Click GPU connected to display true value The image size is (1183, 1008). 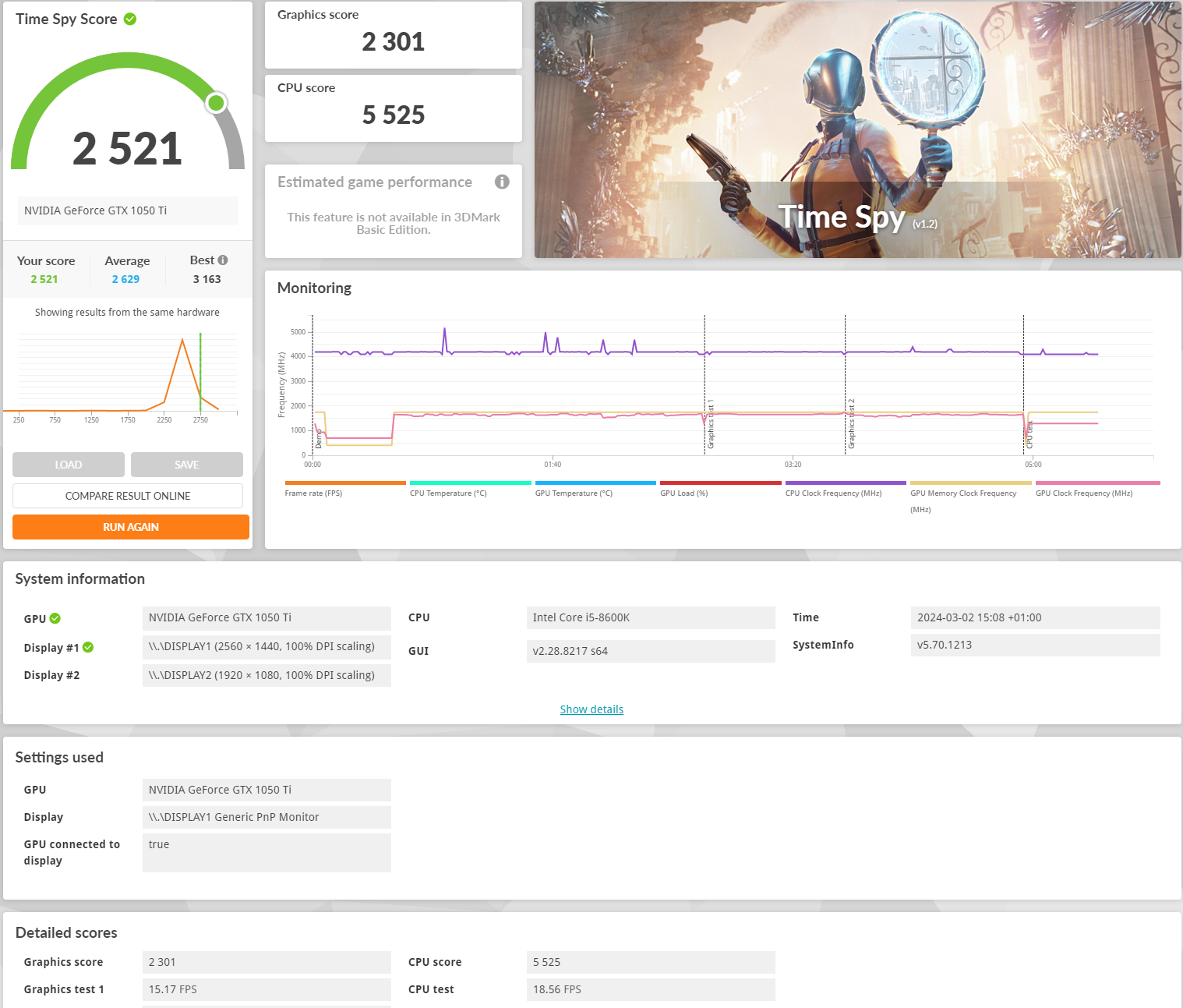(x=267, y=853)
